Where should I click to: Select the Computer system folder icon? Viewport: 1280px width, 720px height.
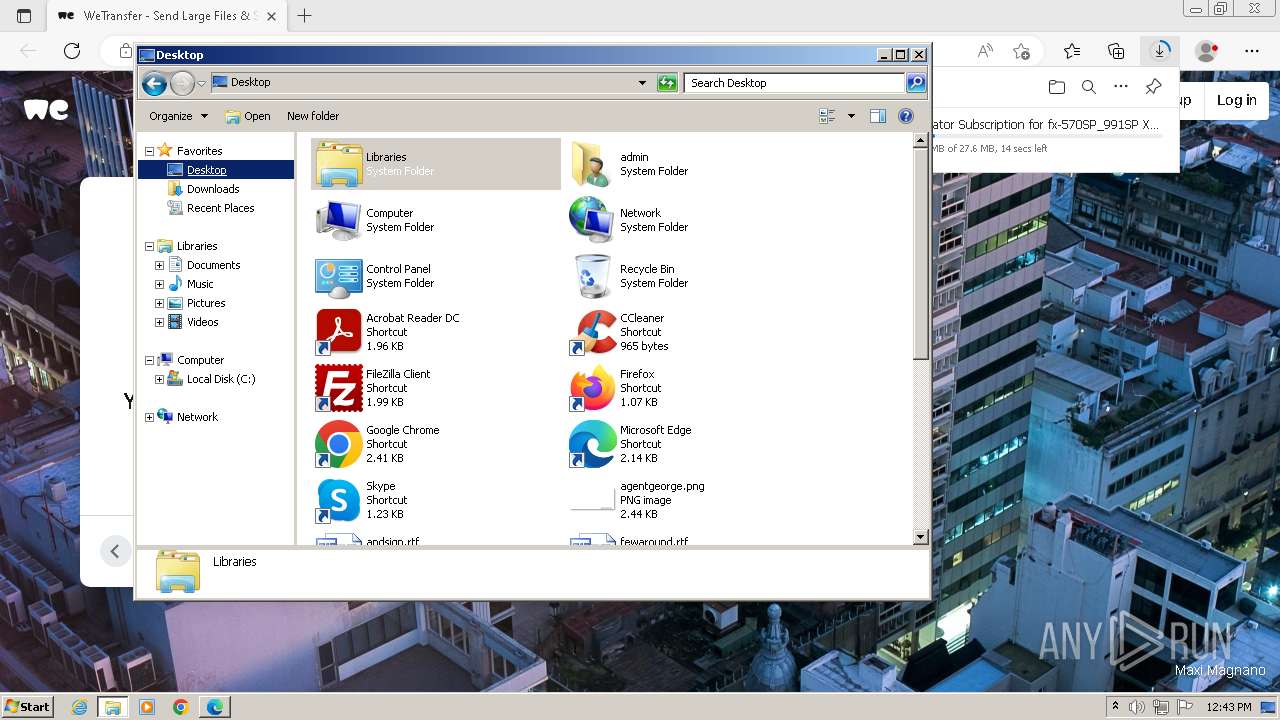click(x=338, y=220)
